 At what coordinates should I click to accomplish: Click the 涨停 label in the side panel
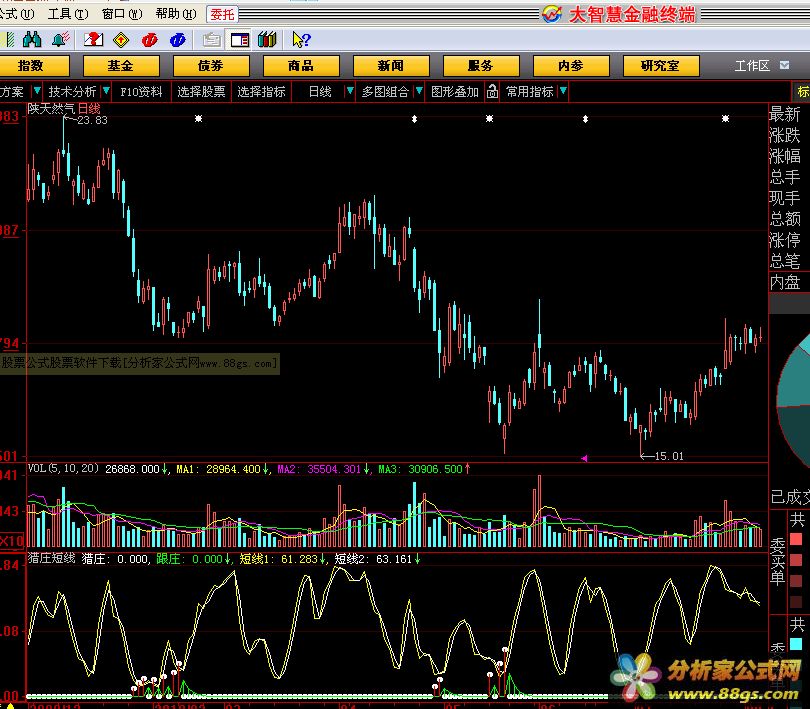click(x=785, y=240)
